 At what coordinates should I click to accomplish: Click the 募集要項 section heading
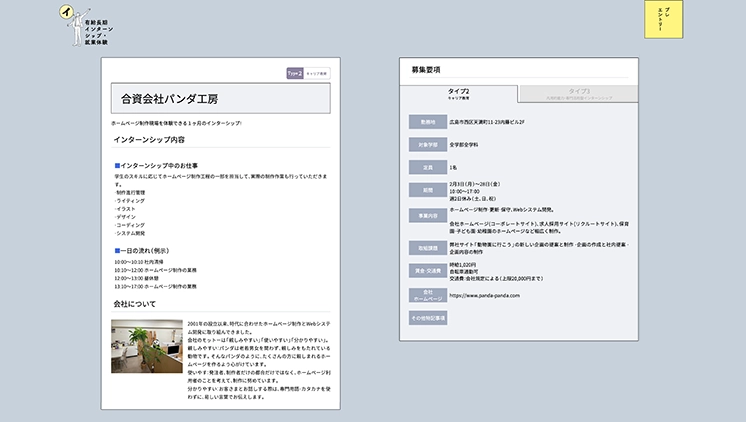(x=426, y=70)
